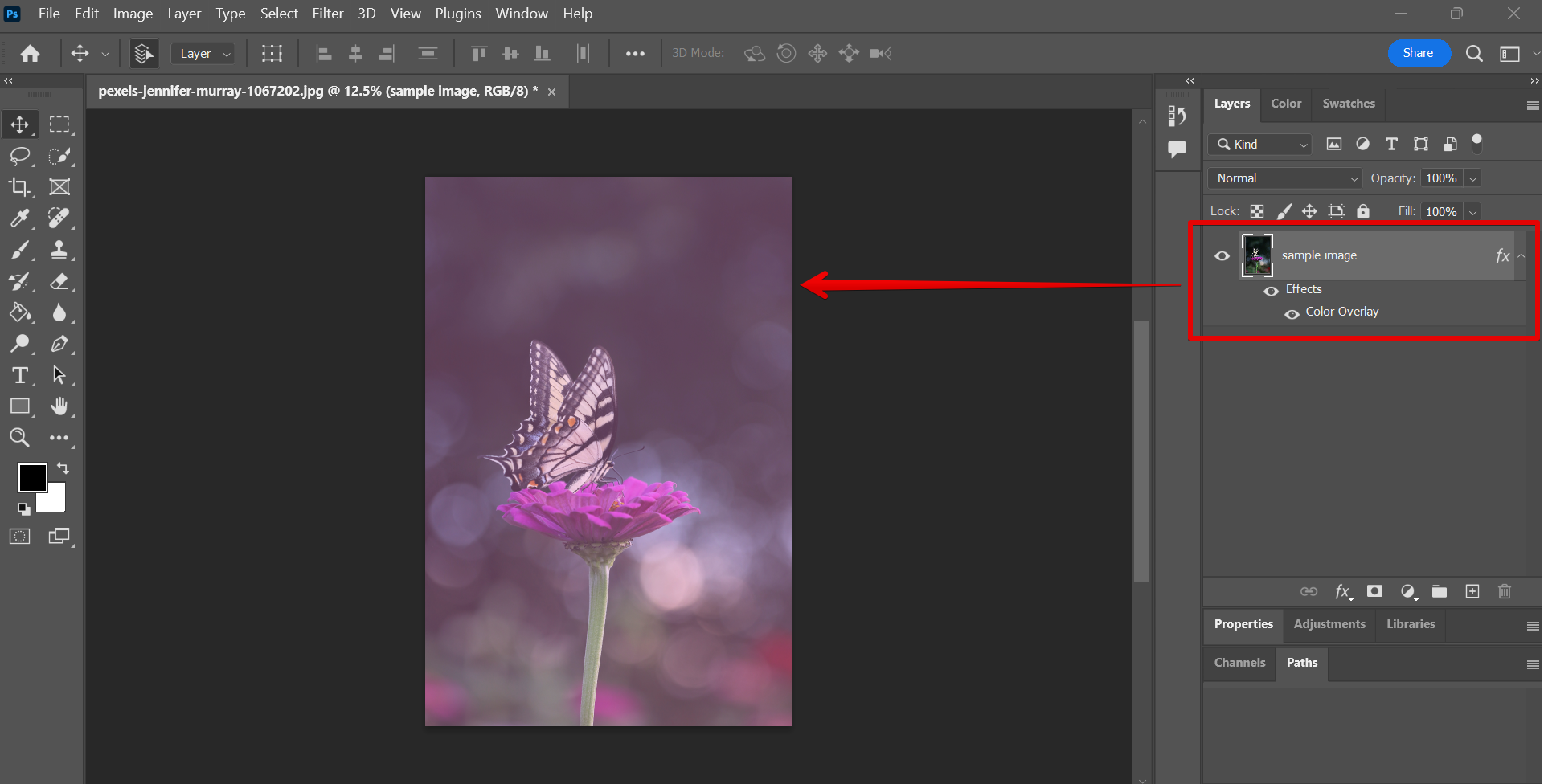
Task: Open the Filter menu
Action: 327,14
